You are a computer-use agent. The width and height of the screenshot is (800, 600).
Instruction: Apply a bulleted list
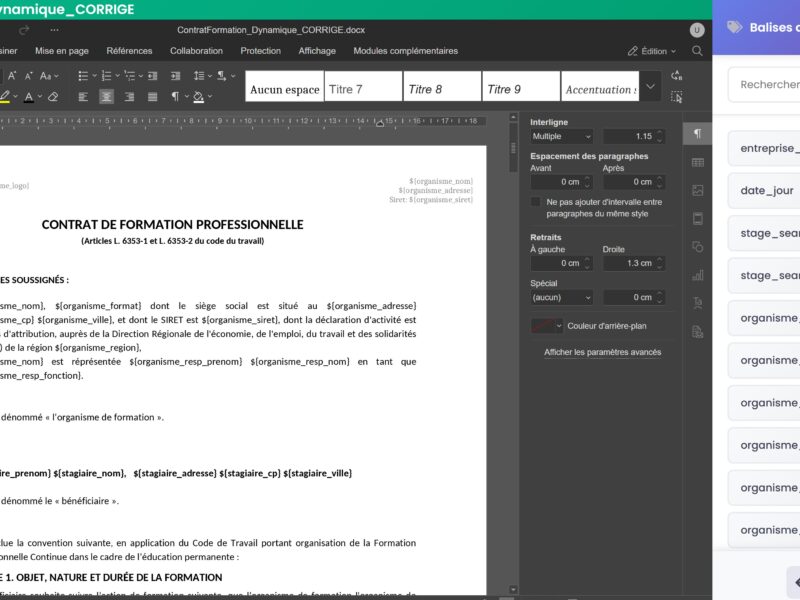pos(84,75)
